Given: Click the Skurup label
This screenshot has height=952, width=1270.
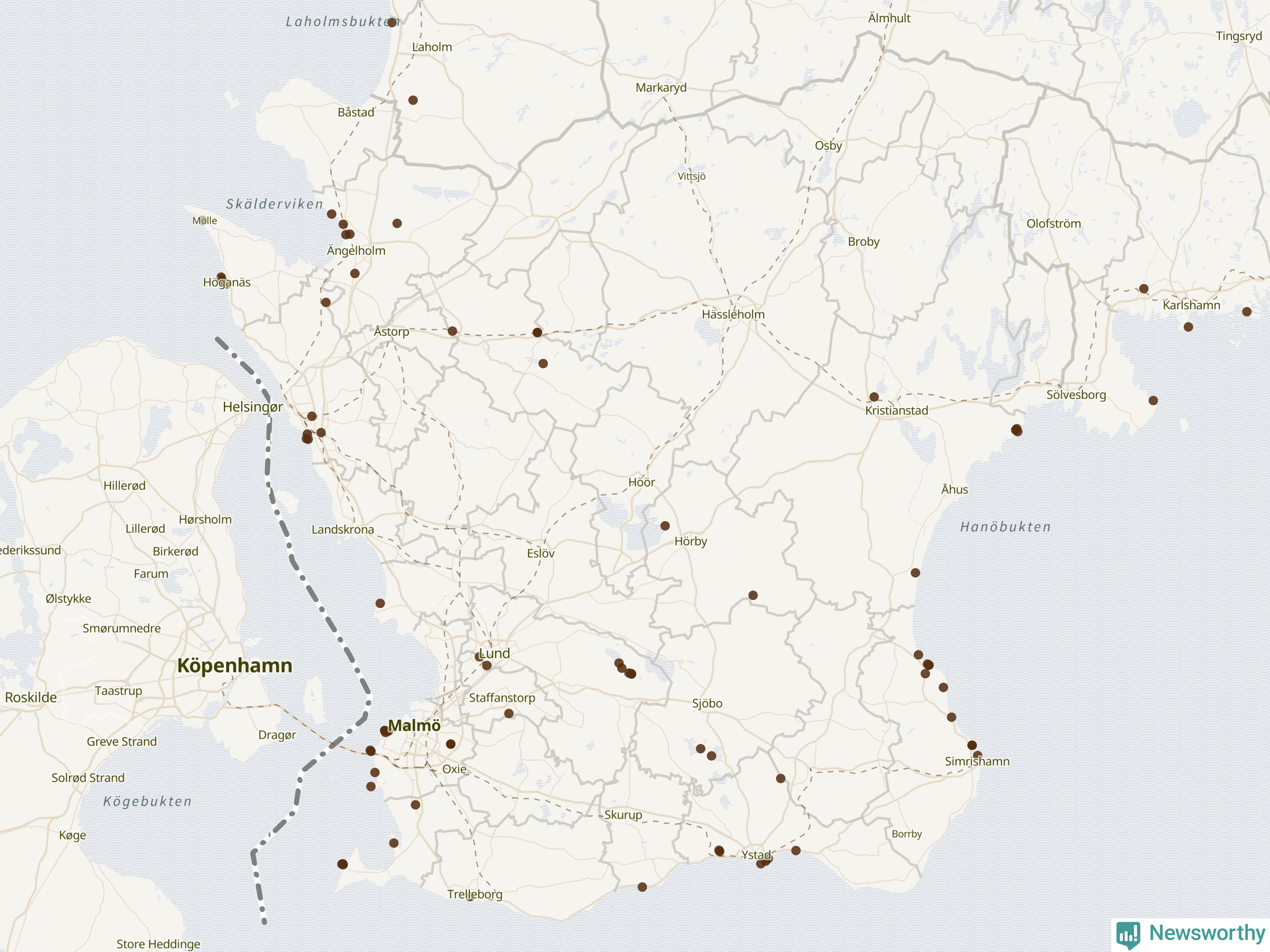Looking at the screenshot, I should (x=623, y=815).
